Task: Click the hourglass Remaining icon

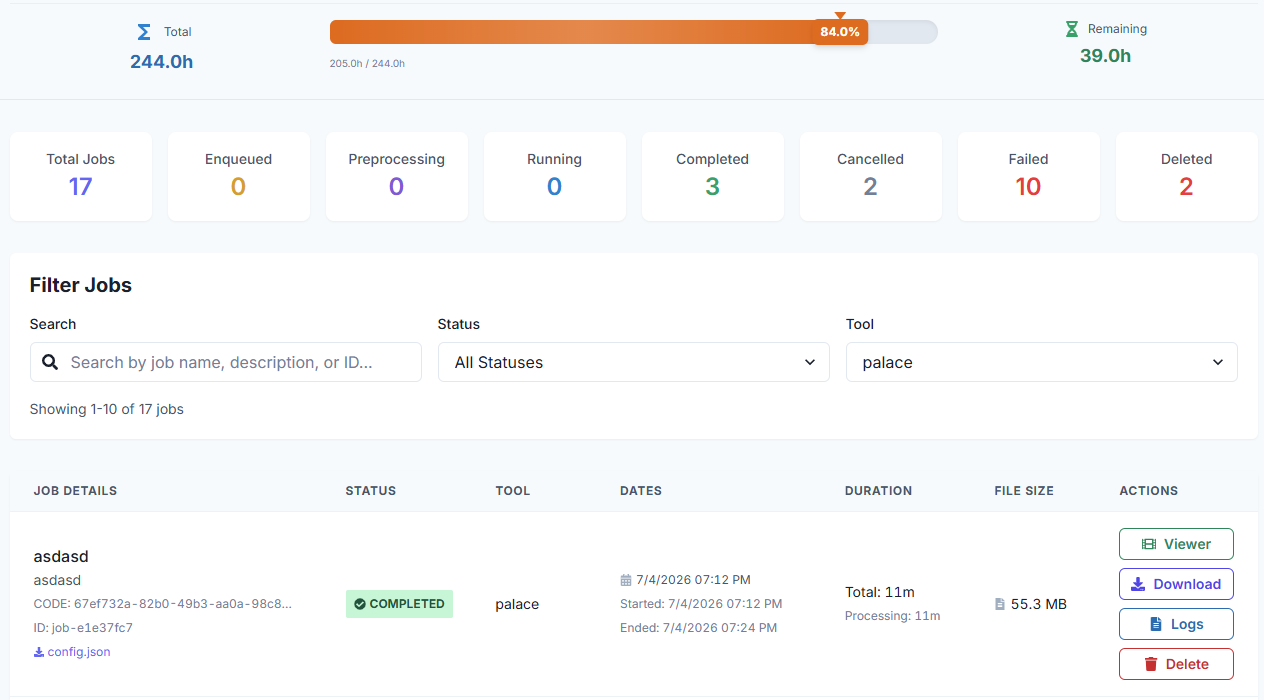Action: 1072,29
